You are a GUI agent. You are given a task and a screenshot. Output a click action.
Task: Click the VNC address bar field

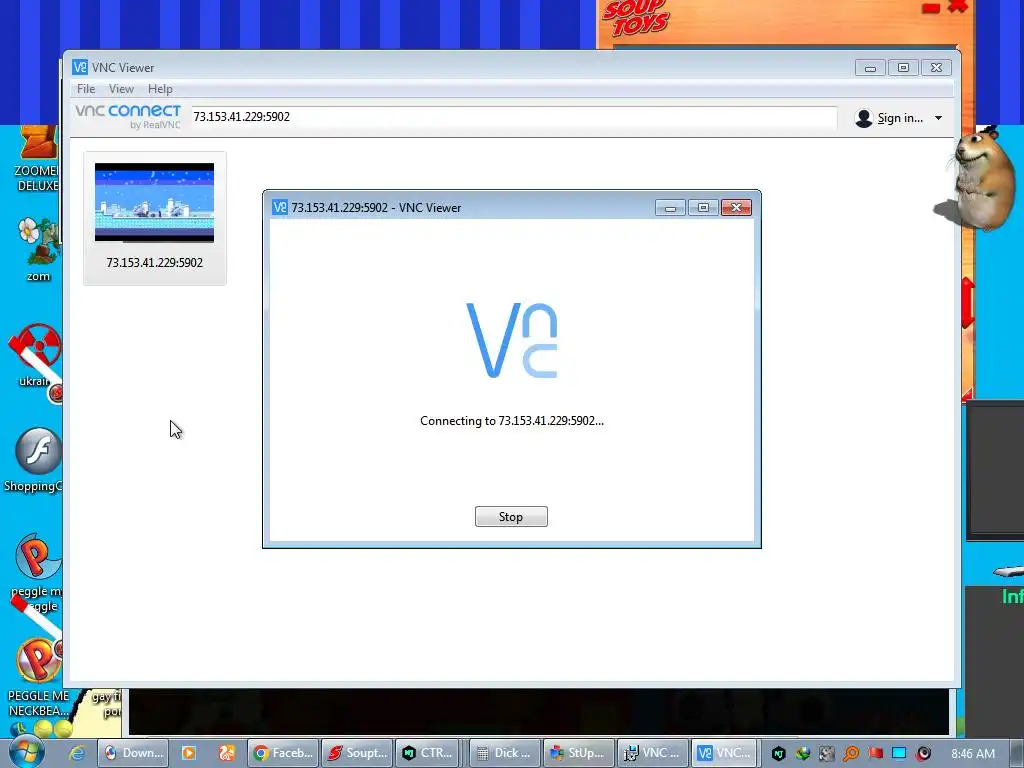pyautogui.click(x=513, y=117)
